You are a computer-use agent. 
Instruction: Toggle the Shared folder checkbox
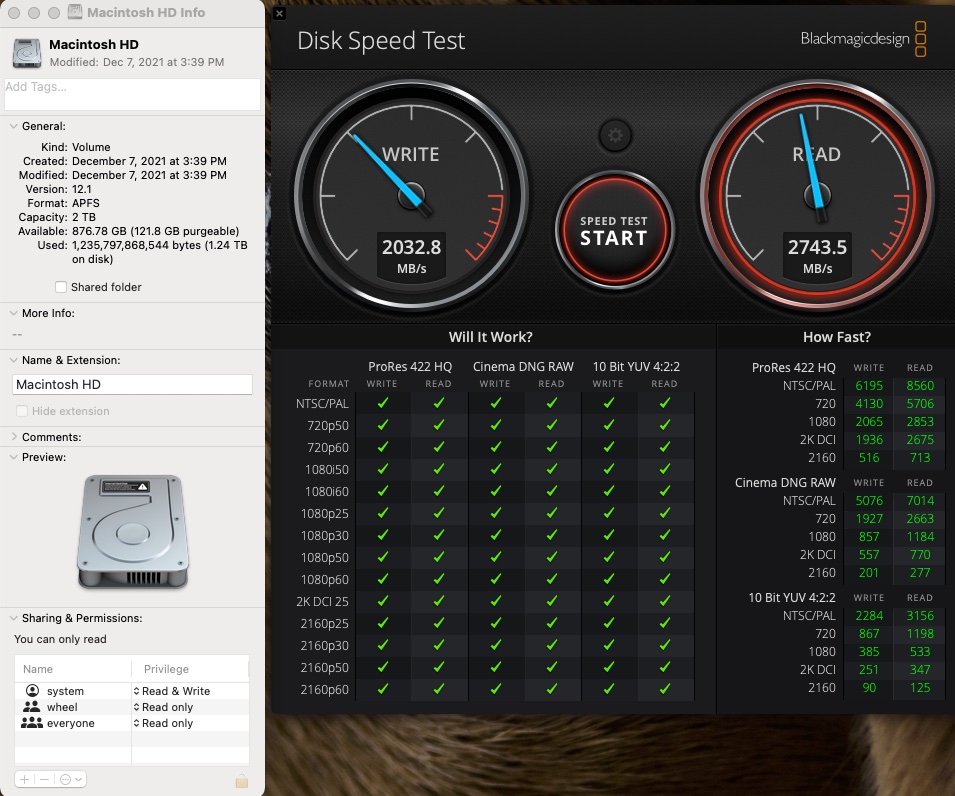[x=61, y=287]
